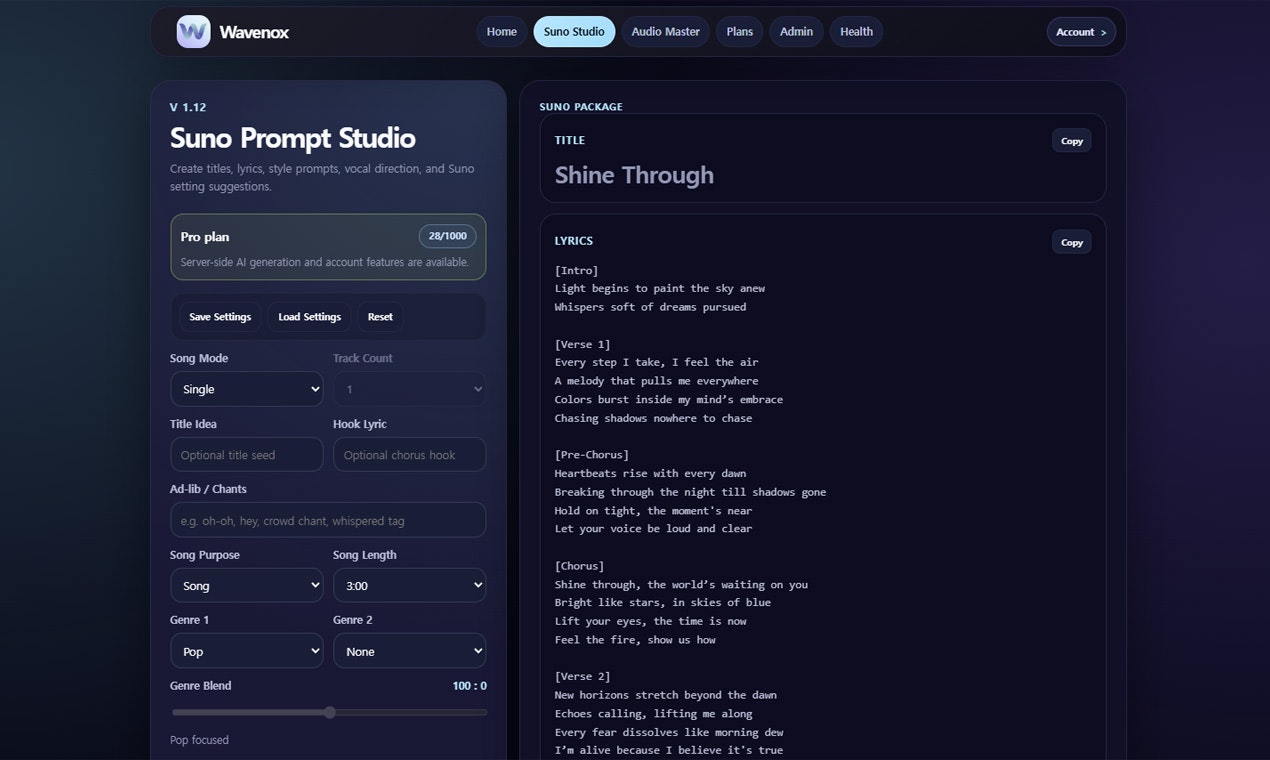The height and width of the screenshot is (760, 1270).
Task: Open the Health nav tab
Action: pyautogui.click(x=856, y=32)
